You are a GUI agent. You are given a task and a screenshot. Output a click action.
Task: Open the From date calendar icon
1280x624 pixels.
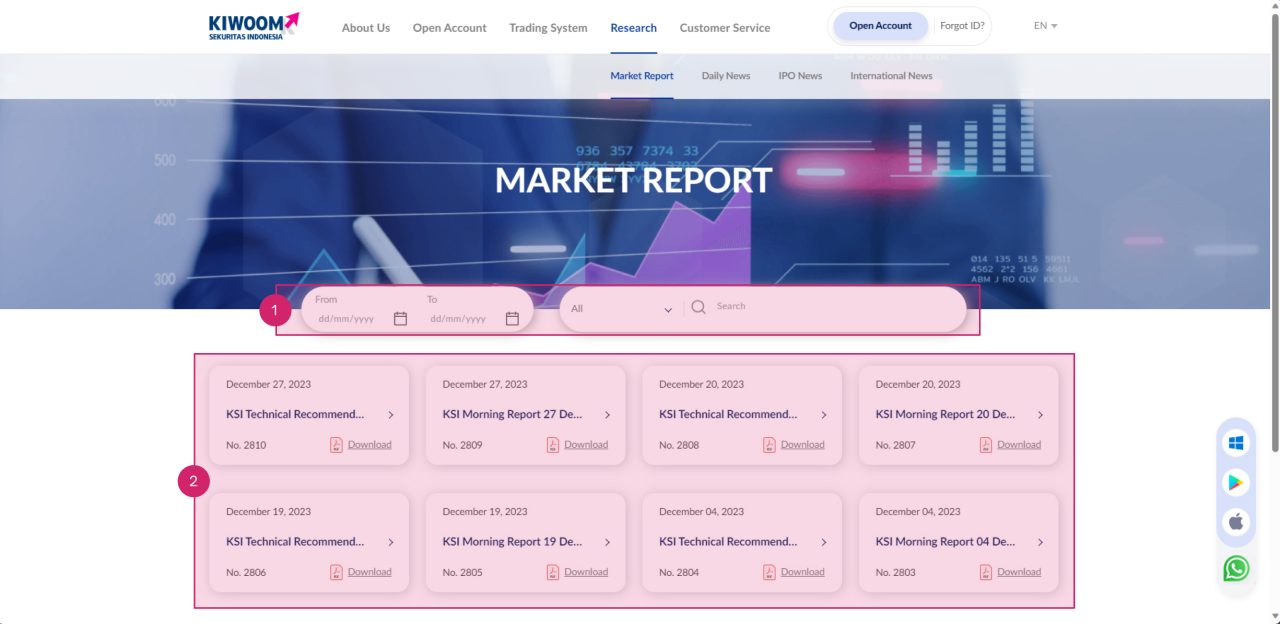(x=400, y=319)
